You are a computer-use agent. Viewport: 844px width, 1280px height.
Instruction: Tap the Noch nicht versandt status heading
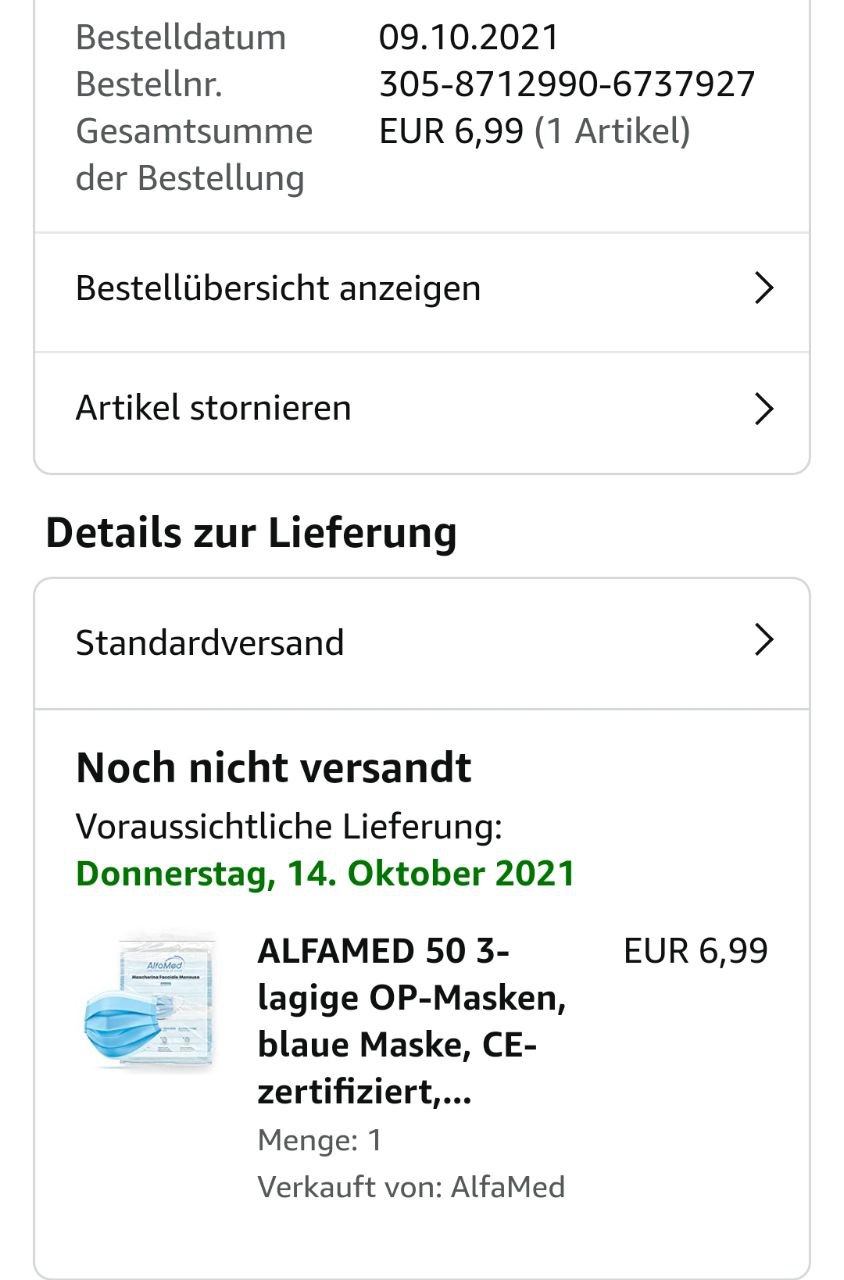click(x=273, y=768)
